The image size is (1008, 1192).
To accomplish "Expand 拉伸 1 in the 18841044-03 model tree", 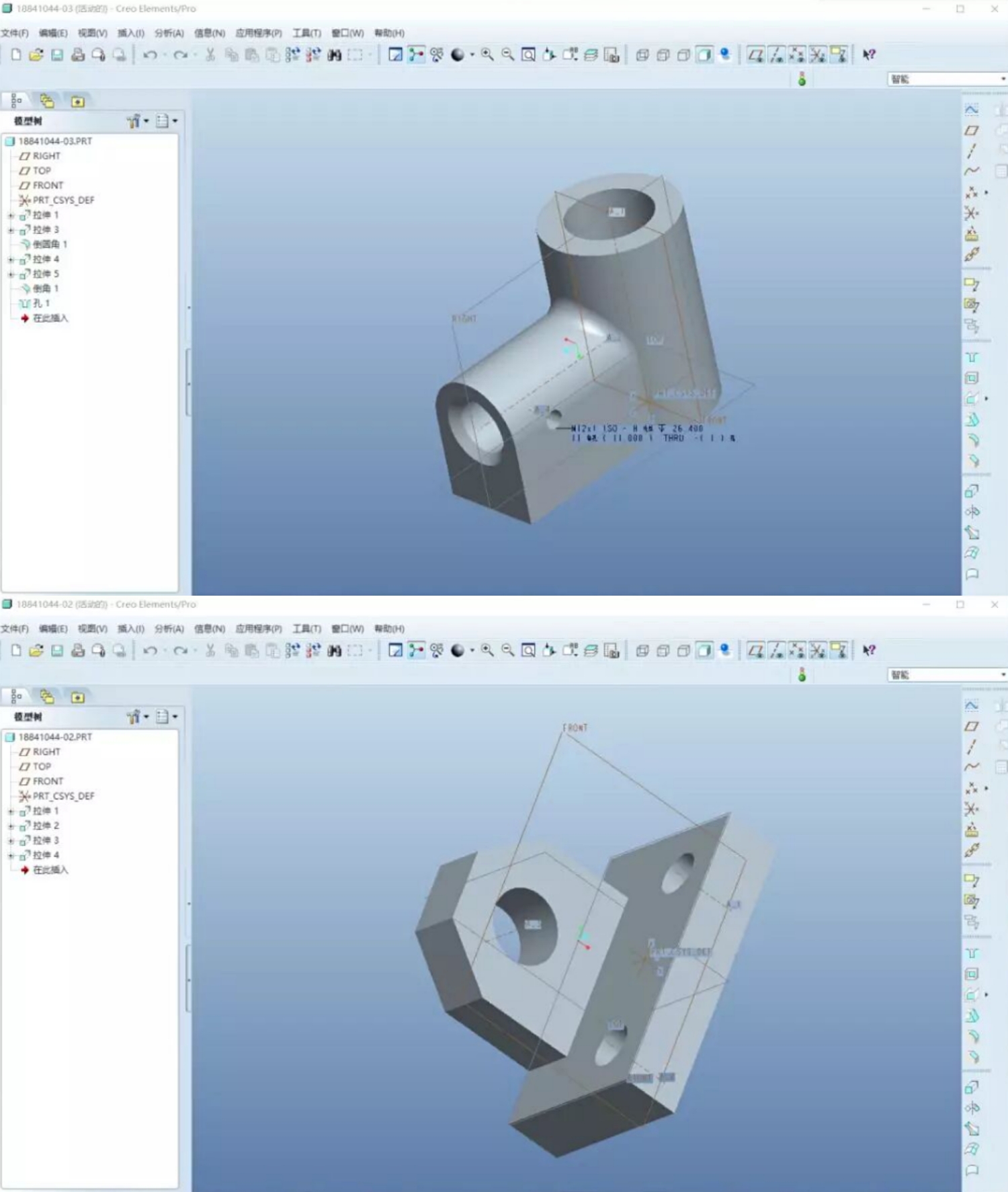I will click(11, 216).
